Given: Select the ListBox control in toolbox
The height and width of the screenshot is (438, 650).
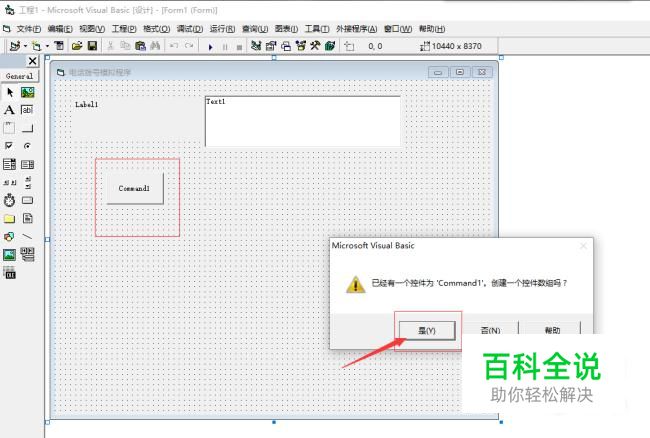Looking at the screenshot, I should tap(28, 165).
